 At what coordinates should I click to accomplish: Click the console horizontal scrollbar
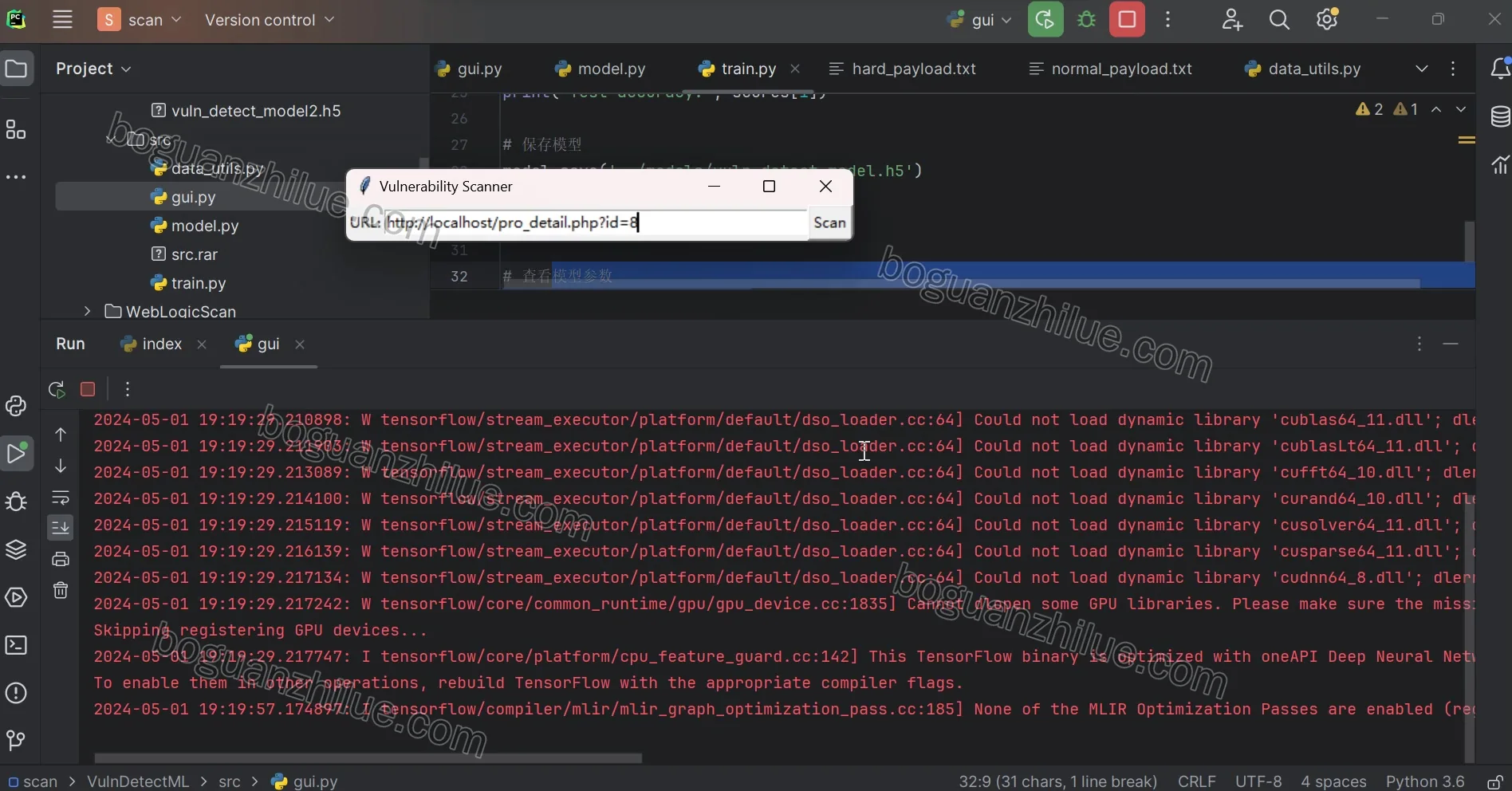368,758
